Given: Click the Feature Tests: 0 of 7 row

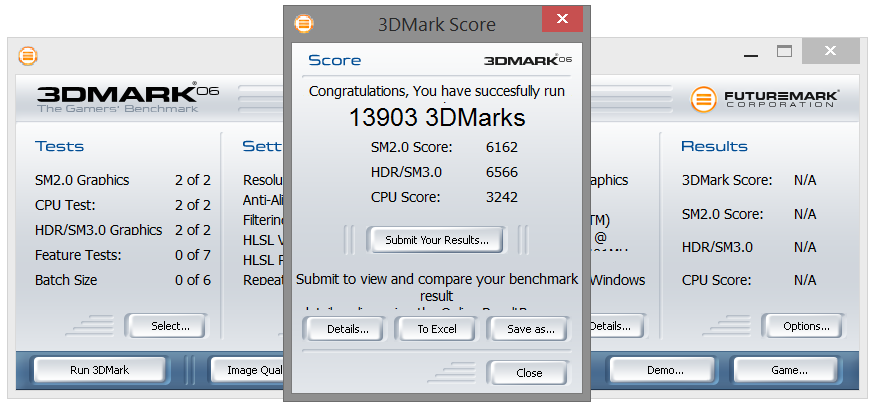Looking at the screenshot, I should tap(123, 255).
